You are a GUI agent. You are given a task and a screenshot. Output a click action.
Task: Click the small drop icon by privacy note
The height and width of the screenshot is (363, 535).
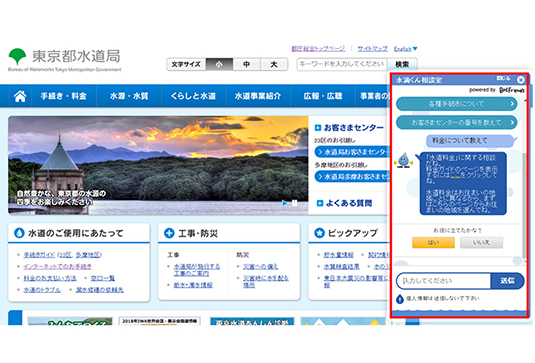(400, 299)
